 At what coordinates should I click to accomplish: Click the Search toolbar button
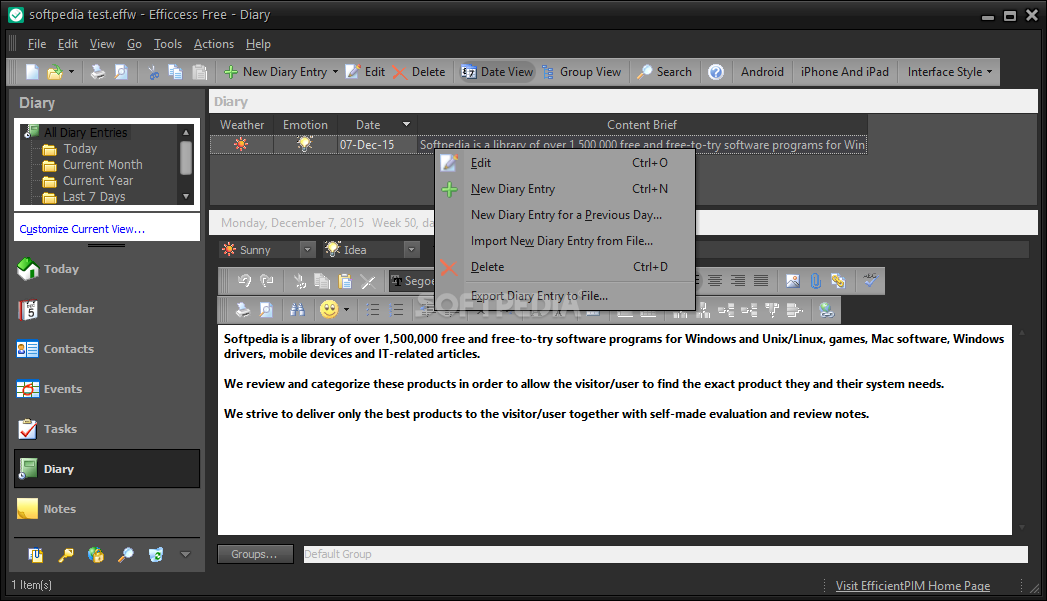pyautogui.click(x=664, y=71)
